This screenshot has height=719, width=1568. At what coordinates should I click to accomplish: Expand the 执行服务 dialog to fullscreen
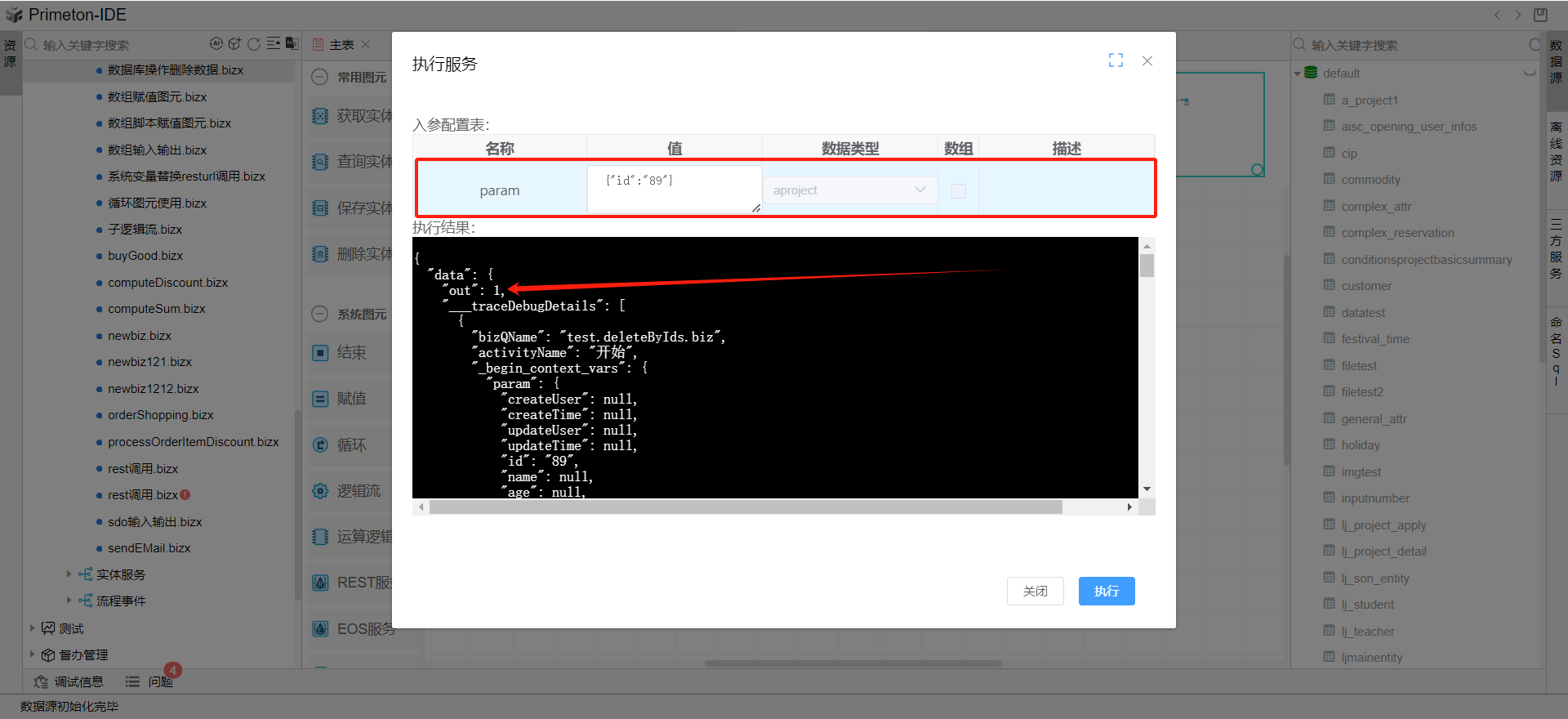point(1116,60)
